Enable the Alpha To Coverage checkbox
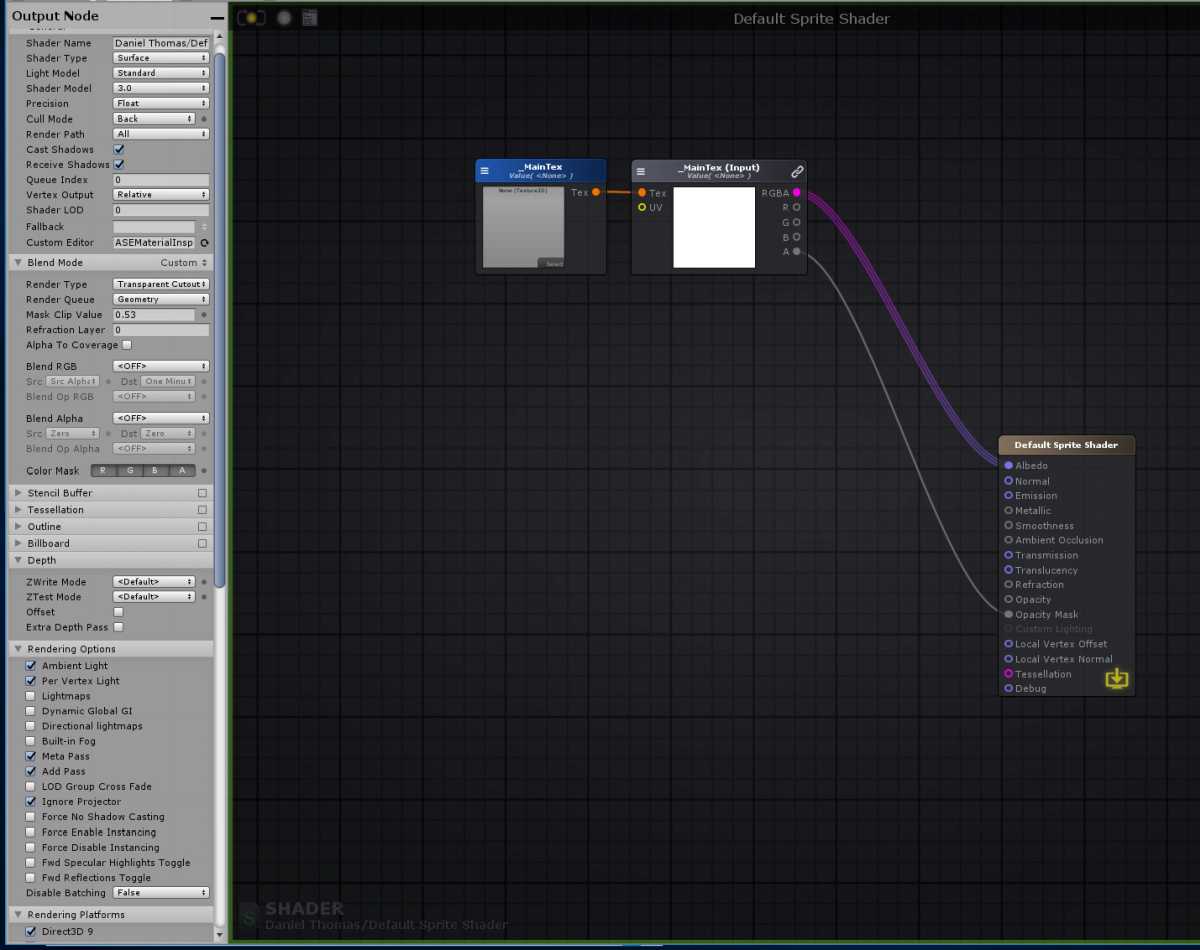 pos(127,345)
